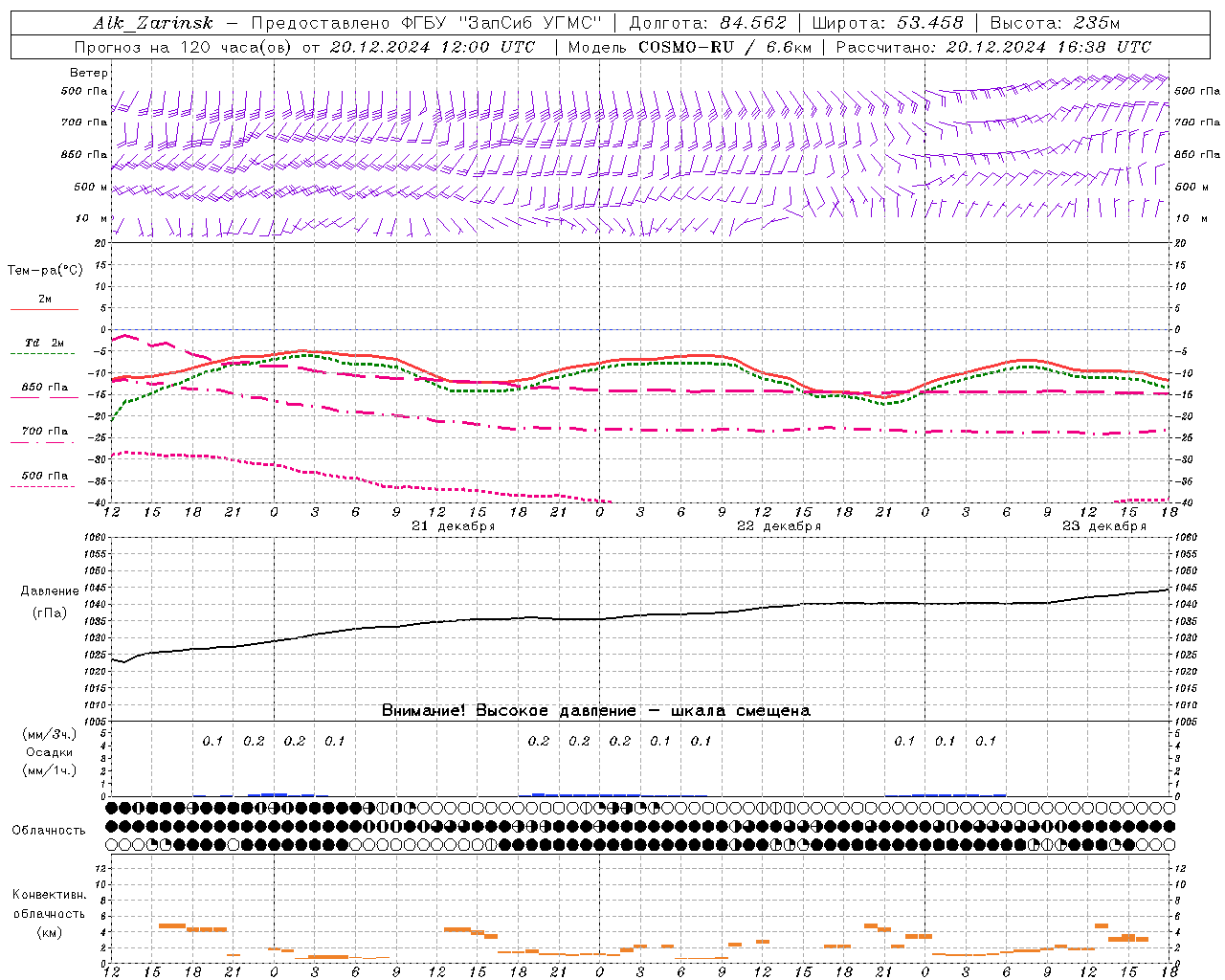The width and height of the screenshot is (1225, 980).
Task: Click the "Ветер" panel label
Action: click(89, 73)
